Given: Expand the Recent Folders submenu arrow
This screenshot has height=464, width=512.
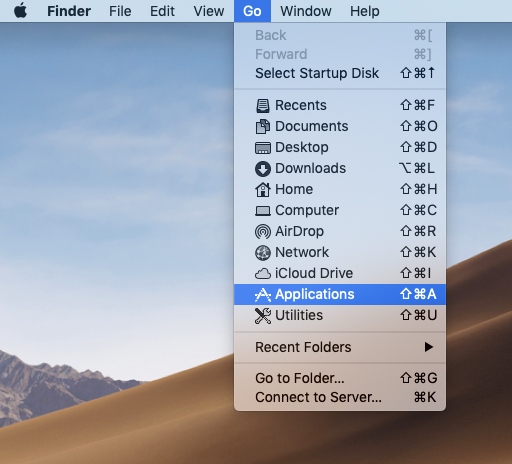Looking at the screenshot, I should 429,347.
